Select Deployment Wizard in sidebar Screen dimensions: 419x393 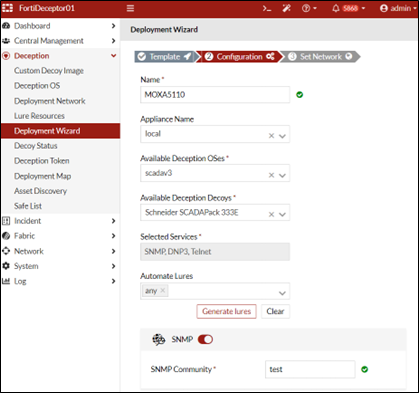[60, 131]
